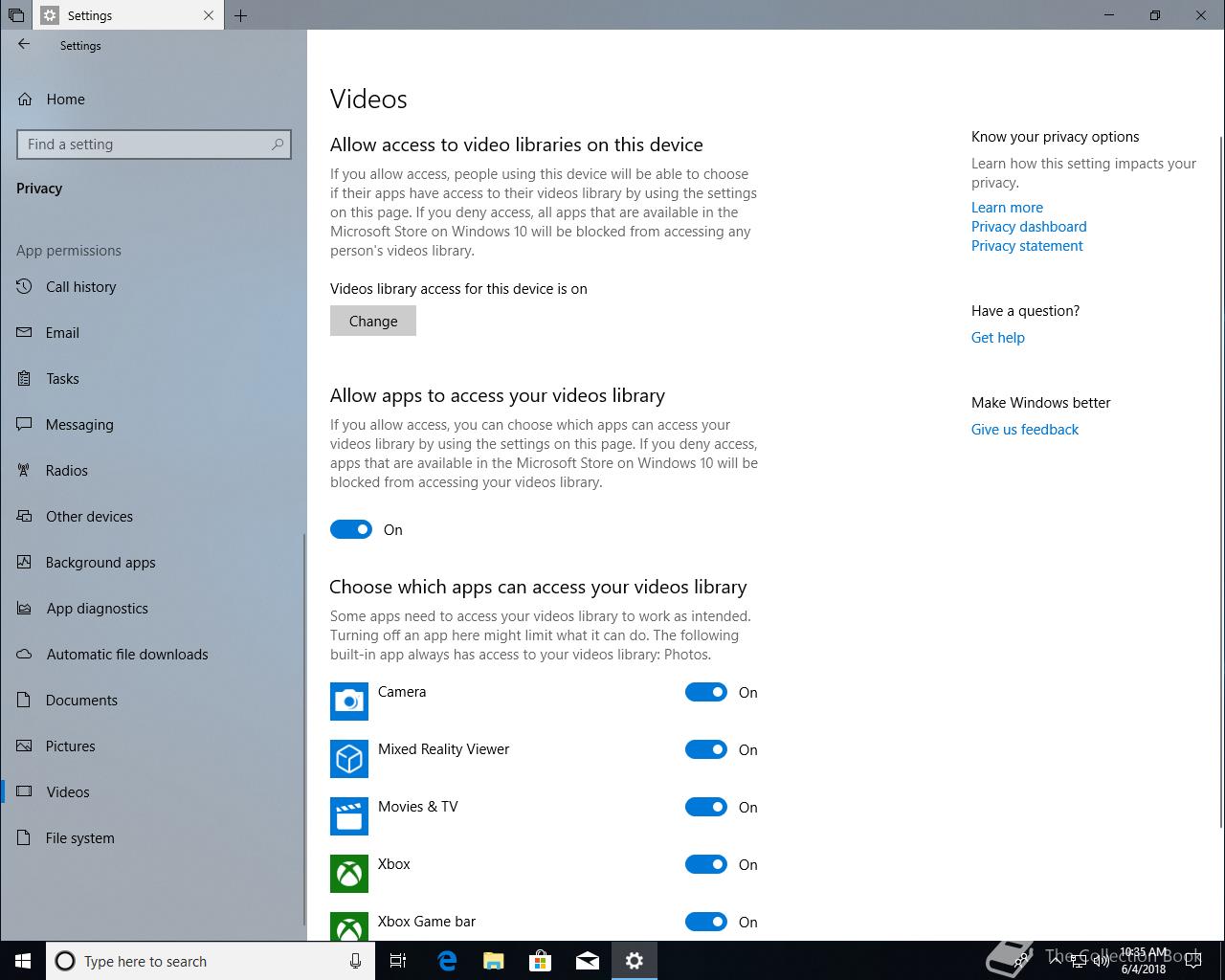Open Task View from taskbar
1225x980 pixels.
pos(398,961)
